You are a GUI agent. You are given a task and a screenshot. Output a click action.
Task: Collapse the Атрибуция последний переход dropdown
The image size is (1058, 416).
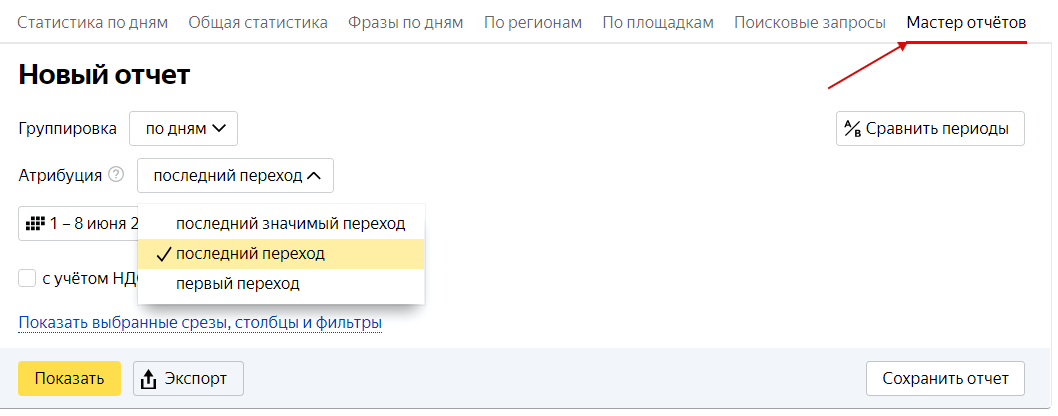coord(235,176)
